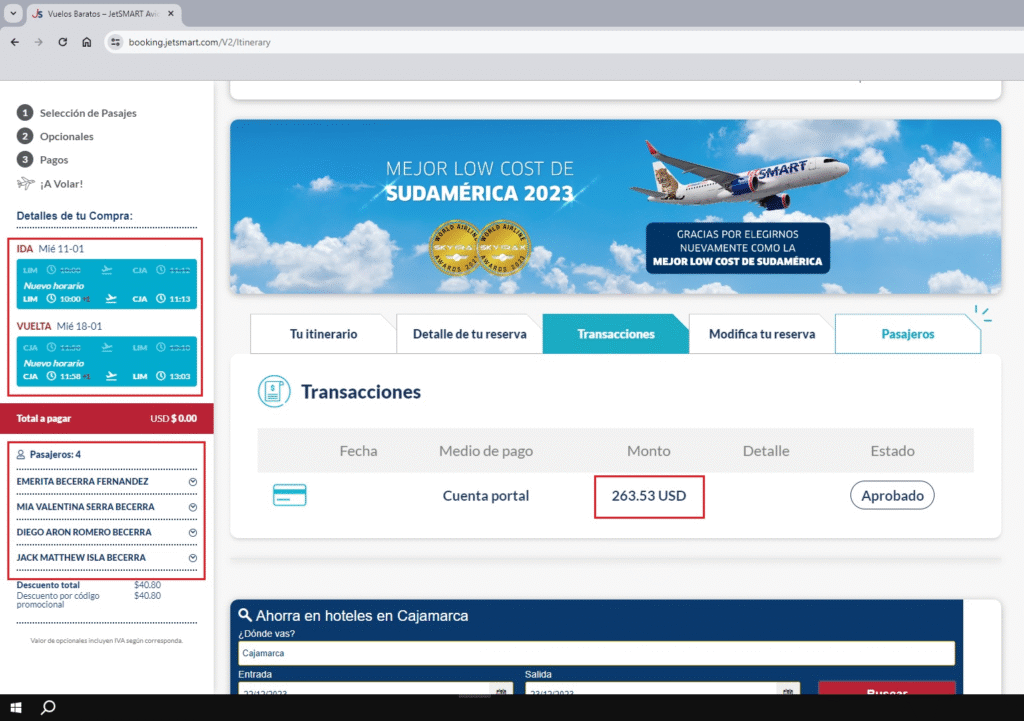Open the Windows Start menu
This screenshot has height=721, width=1024.
click(16, 707)
